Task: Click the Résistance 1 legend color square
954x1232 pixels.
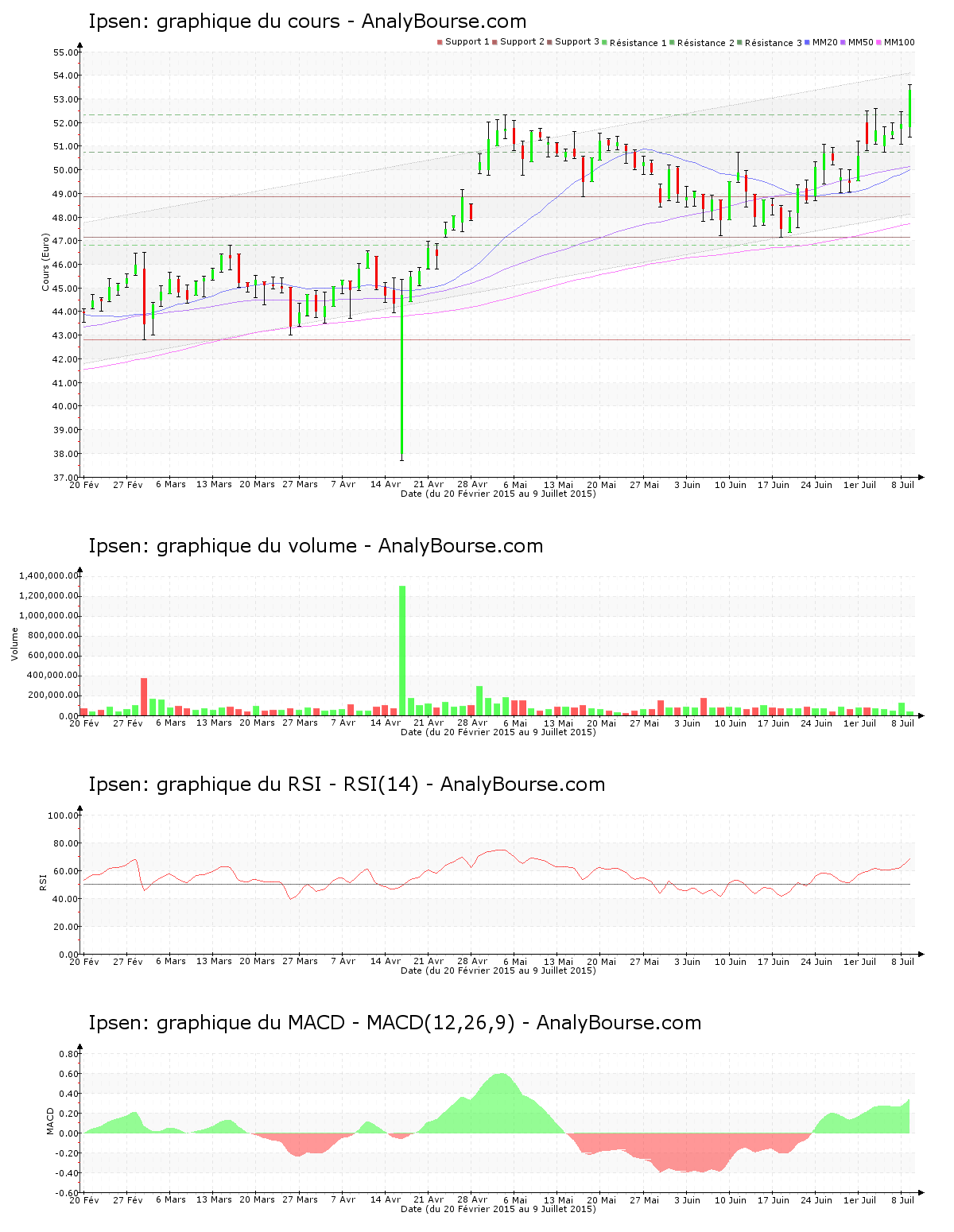Action: (x=605, y=42)
